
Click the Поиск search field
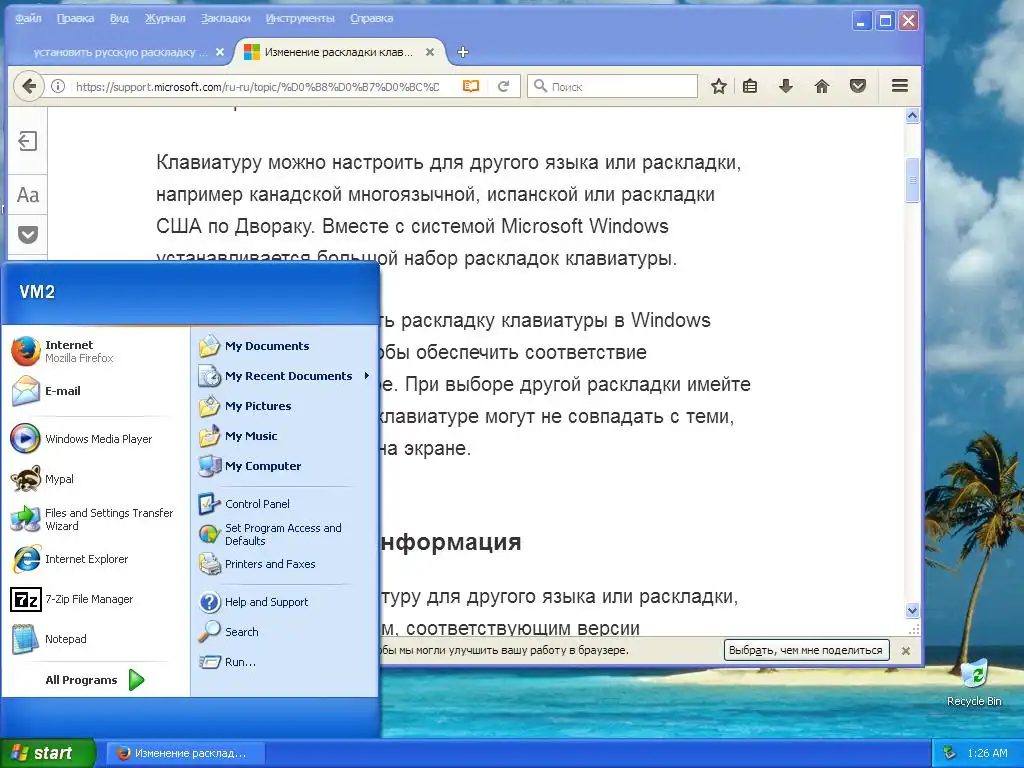613,86
